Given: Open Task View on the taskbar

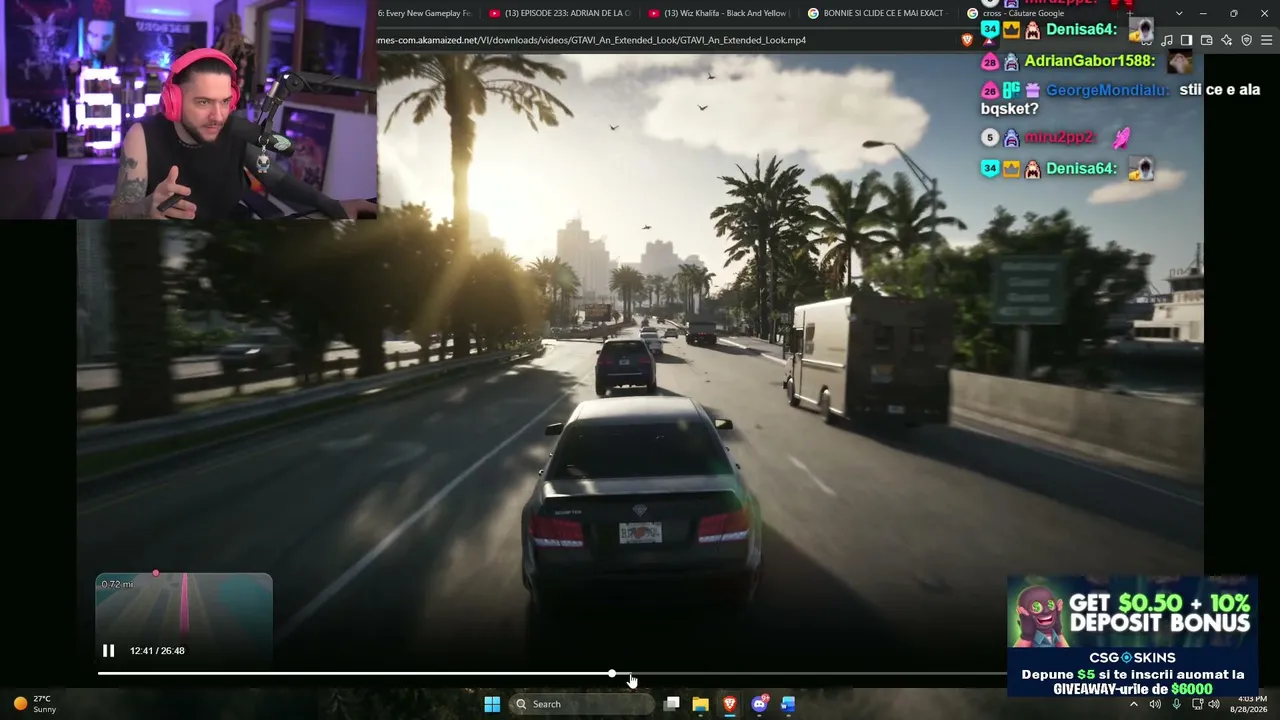Looking at the screenshot, I should pos(672,704).
